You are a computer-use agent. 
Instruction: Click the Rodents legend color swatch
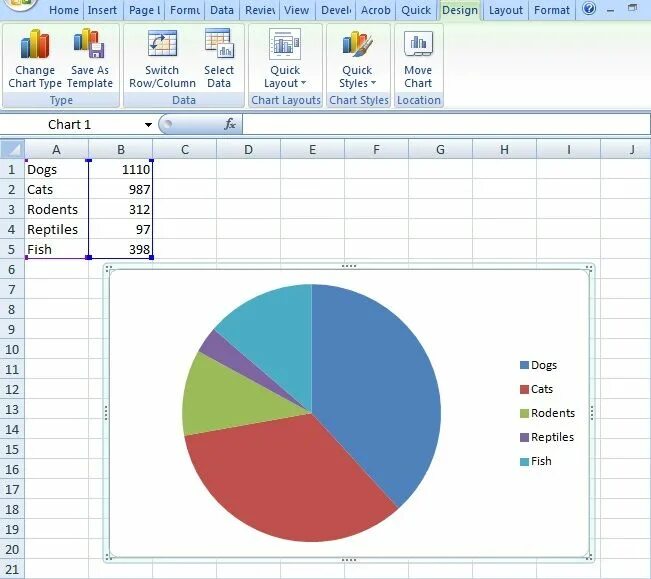(x=524, y=413)
